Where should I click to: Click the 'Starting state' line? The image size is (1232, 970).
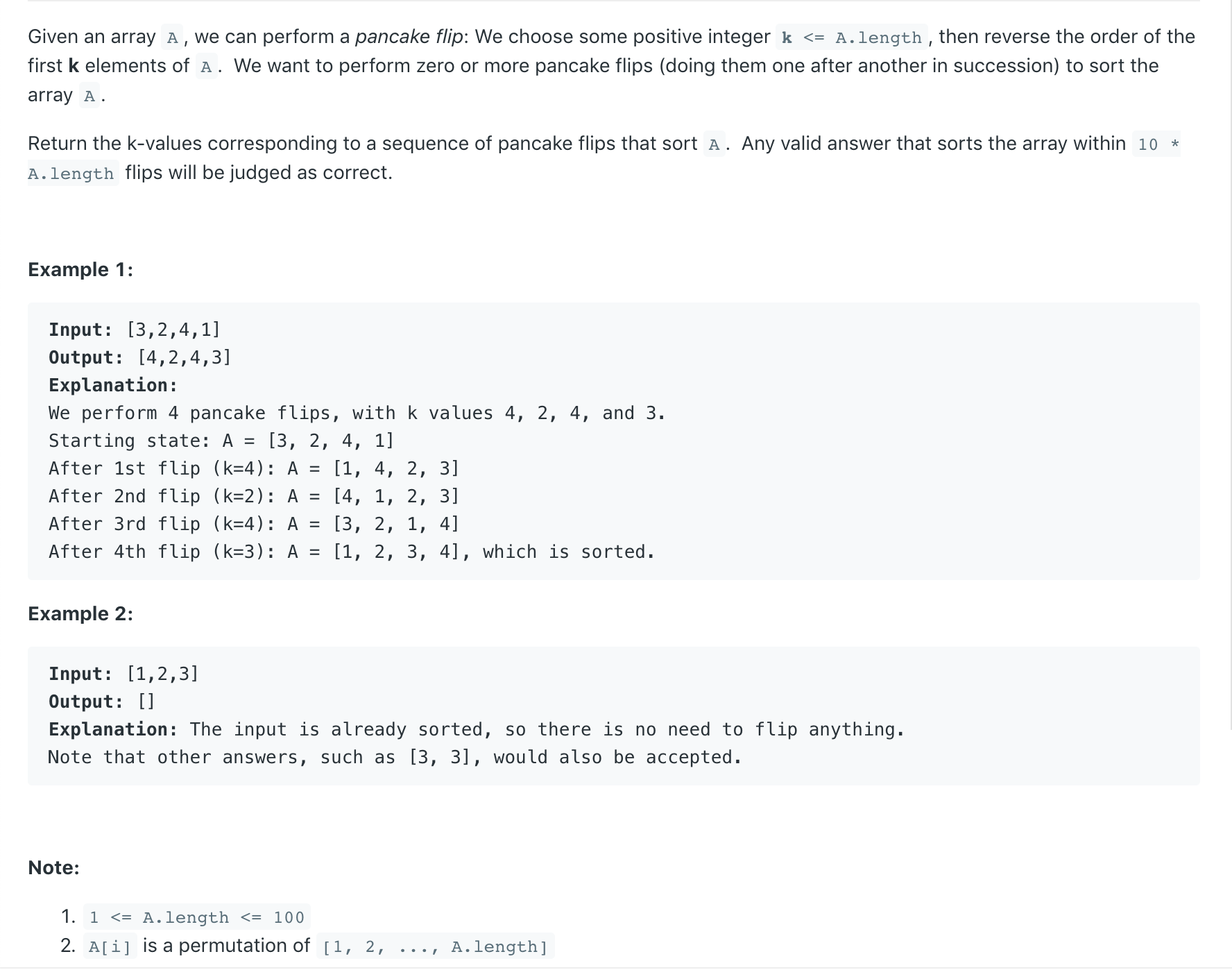tap(221, 441)
